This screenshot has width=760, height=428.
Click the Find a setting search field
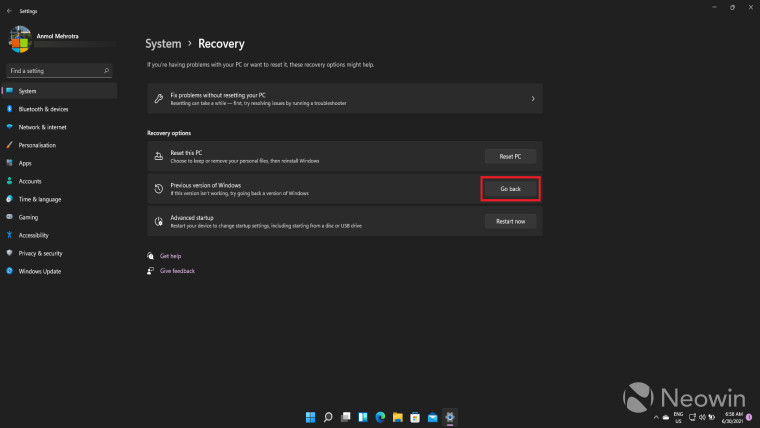pyautogui.click(x=59, y=71)
